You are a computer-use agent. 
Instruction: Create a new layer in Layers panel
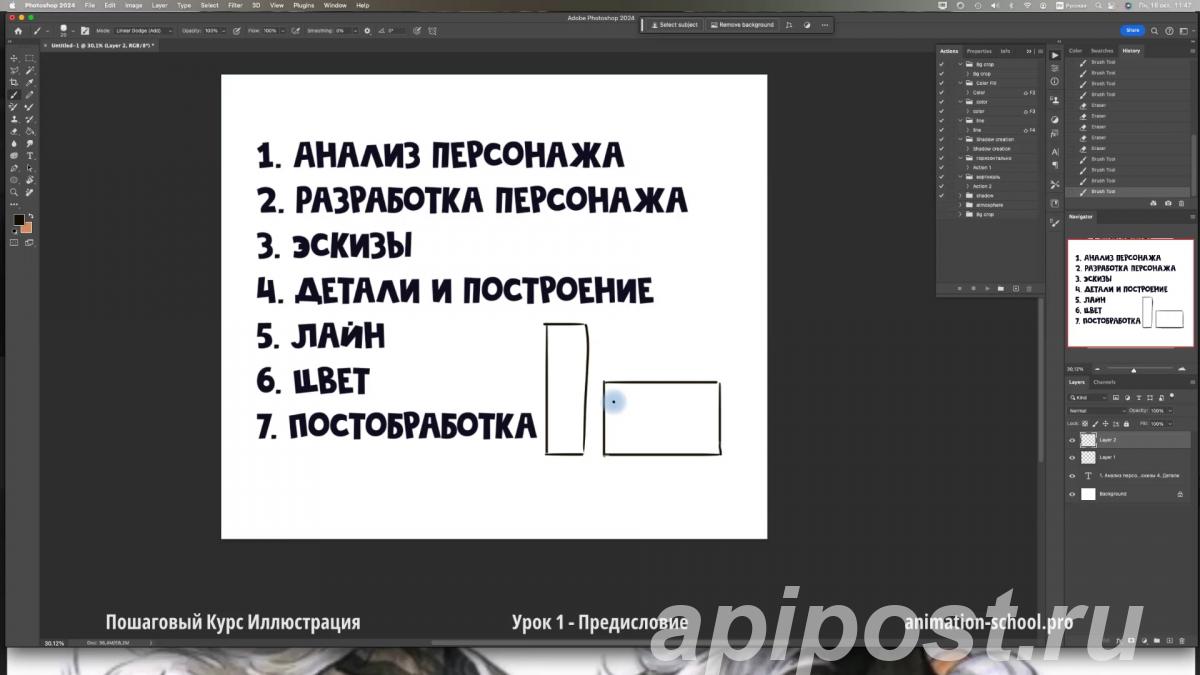[x=1170, y=640]
